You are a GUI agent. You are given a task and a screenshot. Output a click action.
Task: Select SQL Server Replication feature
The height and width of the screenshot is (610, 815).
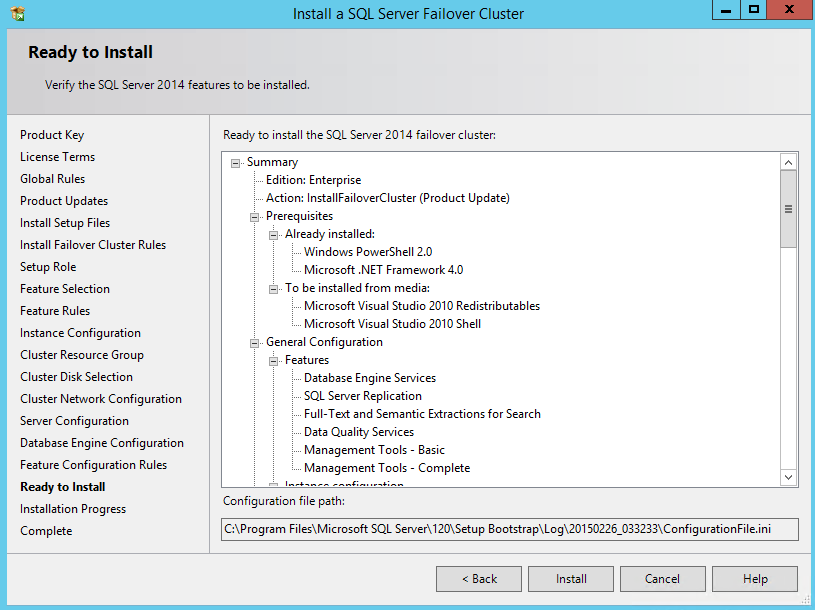(x=363, y=396)
